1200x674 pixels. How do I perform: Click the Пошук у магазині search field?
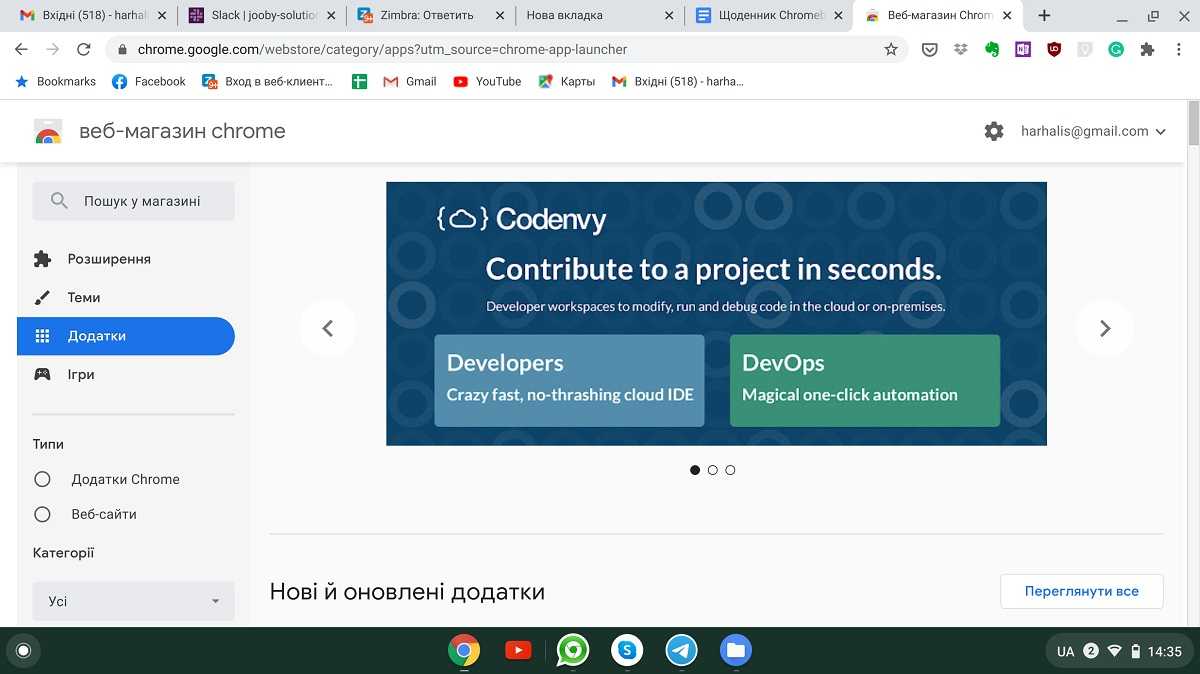coord(141,201)
